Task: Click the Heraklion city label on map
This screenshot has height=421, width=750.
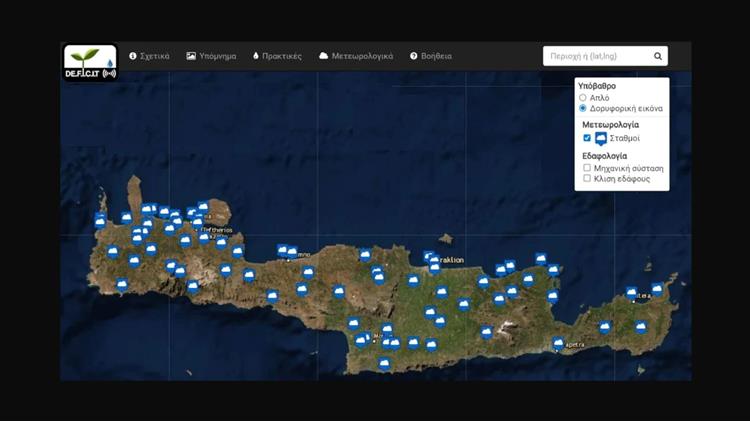Action: click(x=451, y=260)
